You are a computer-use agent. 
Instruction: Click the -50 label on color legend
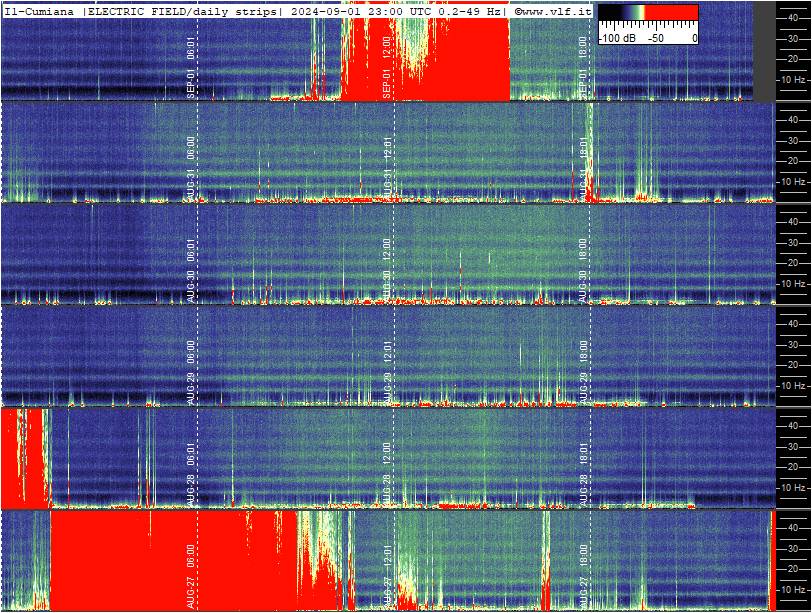coord(655,38)
